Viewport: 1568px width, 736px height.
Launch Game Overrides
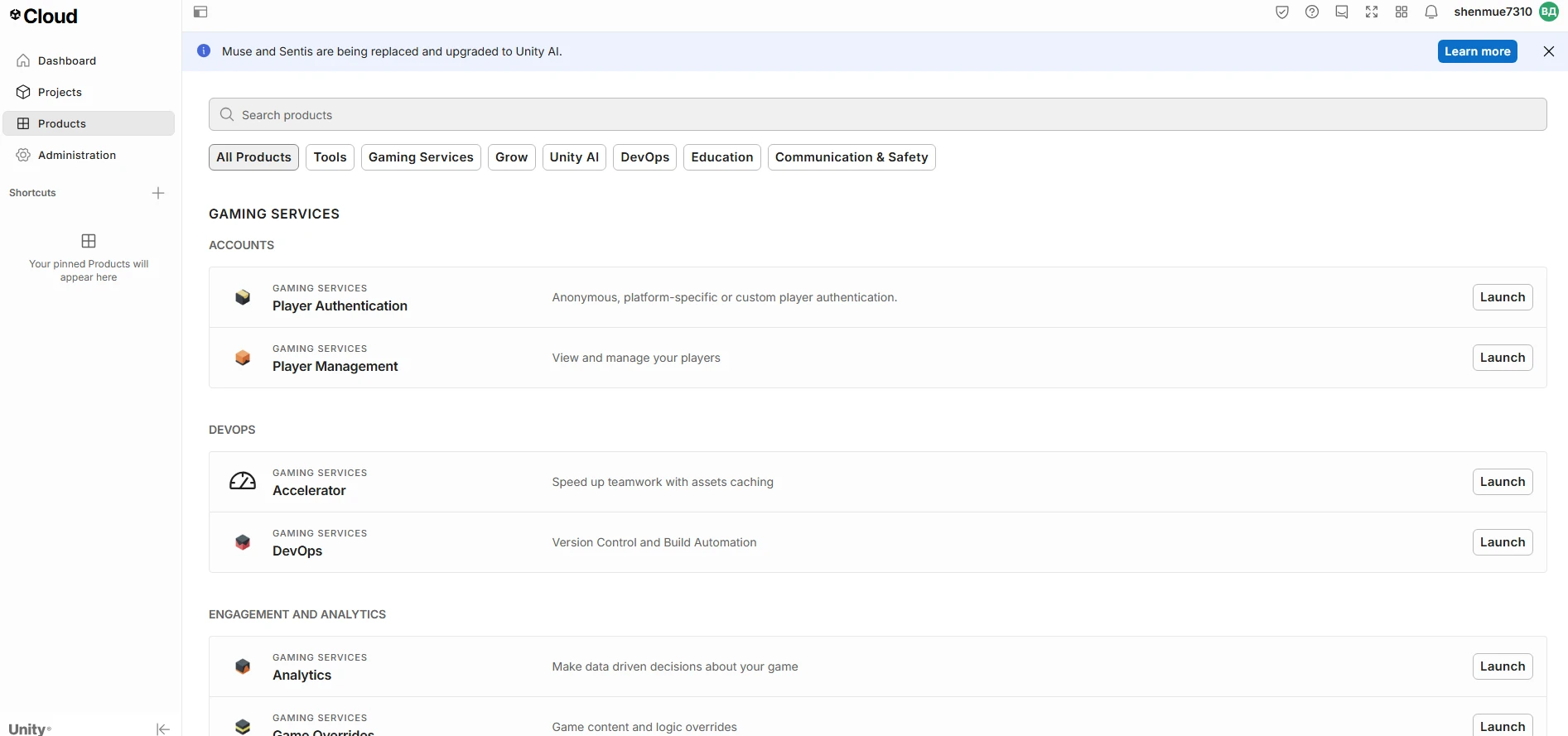click(x=1503, y=725)
